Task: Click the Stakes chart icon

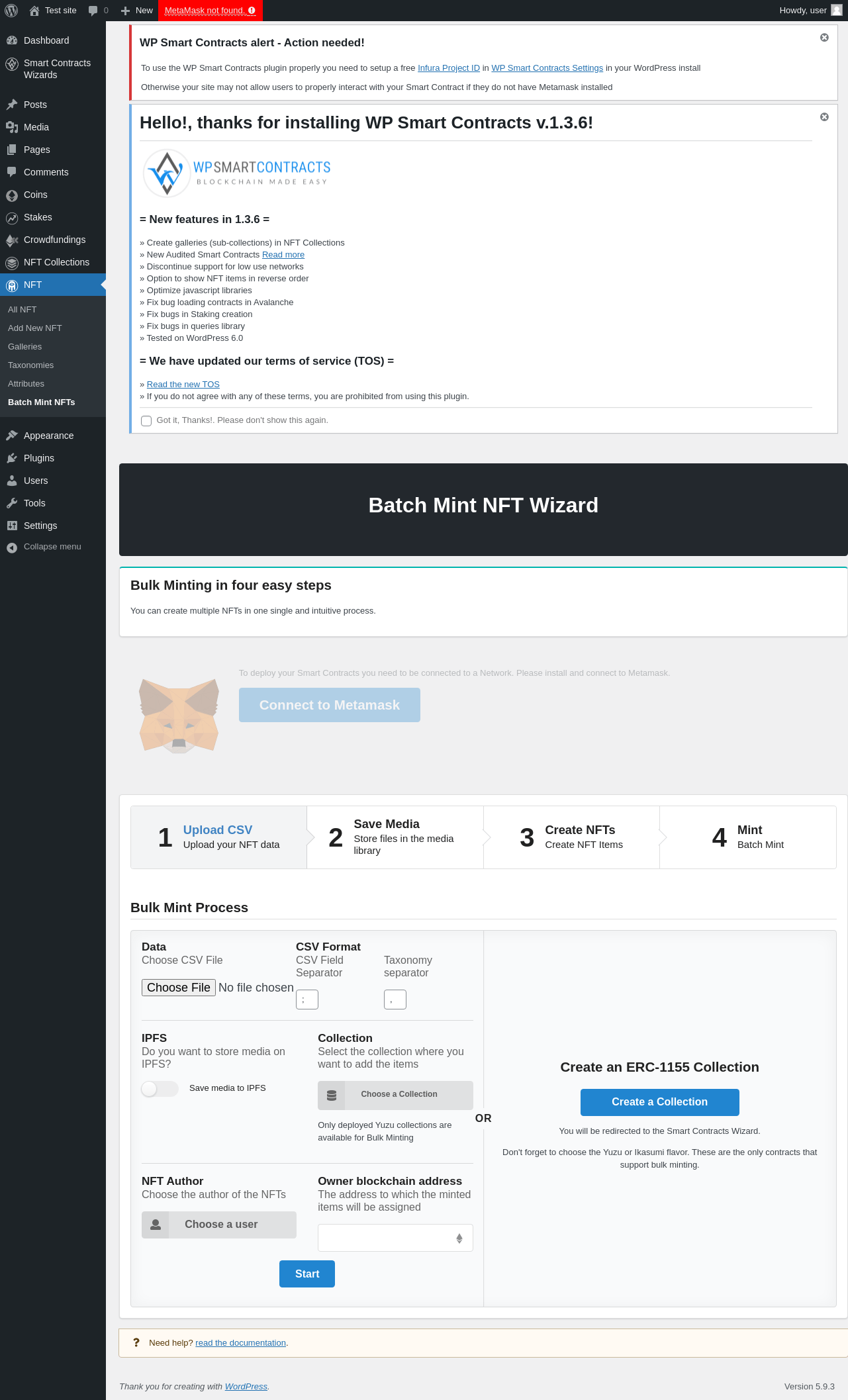Action: tap(12, 218)
